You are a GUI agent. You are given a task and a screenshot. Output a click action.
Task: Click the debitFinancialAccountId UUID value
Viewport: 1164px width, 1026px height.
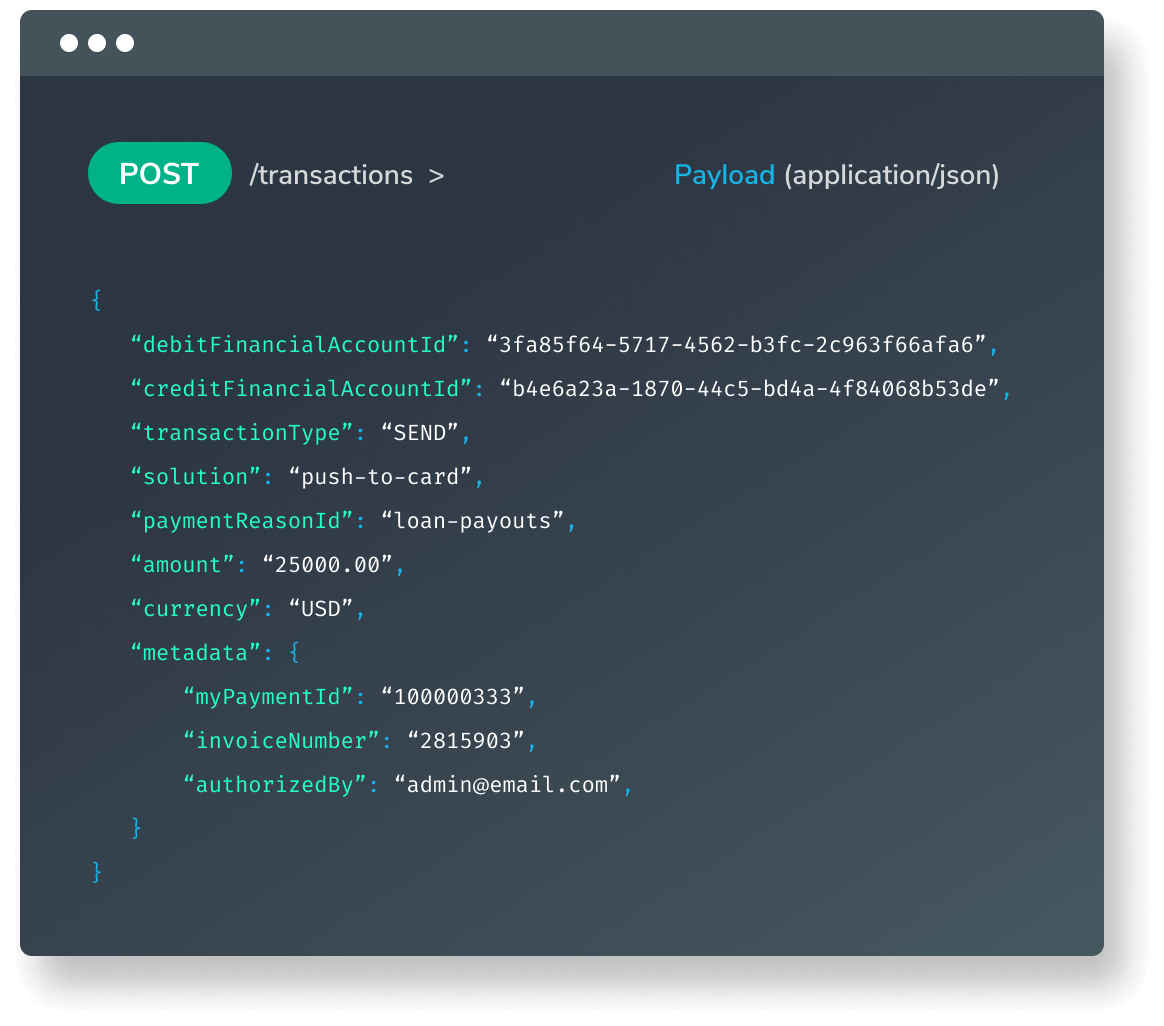point(737,345)
